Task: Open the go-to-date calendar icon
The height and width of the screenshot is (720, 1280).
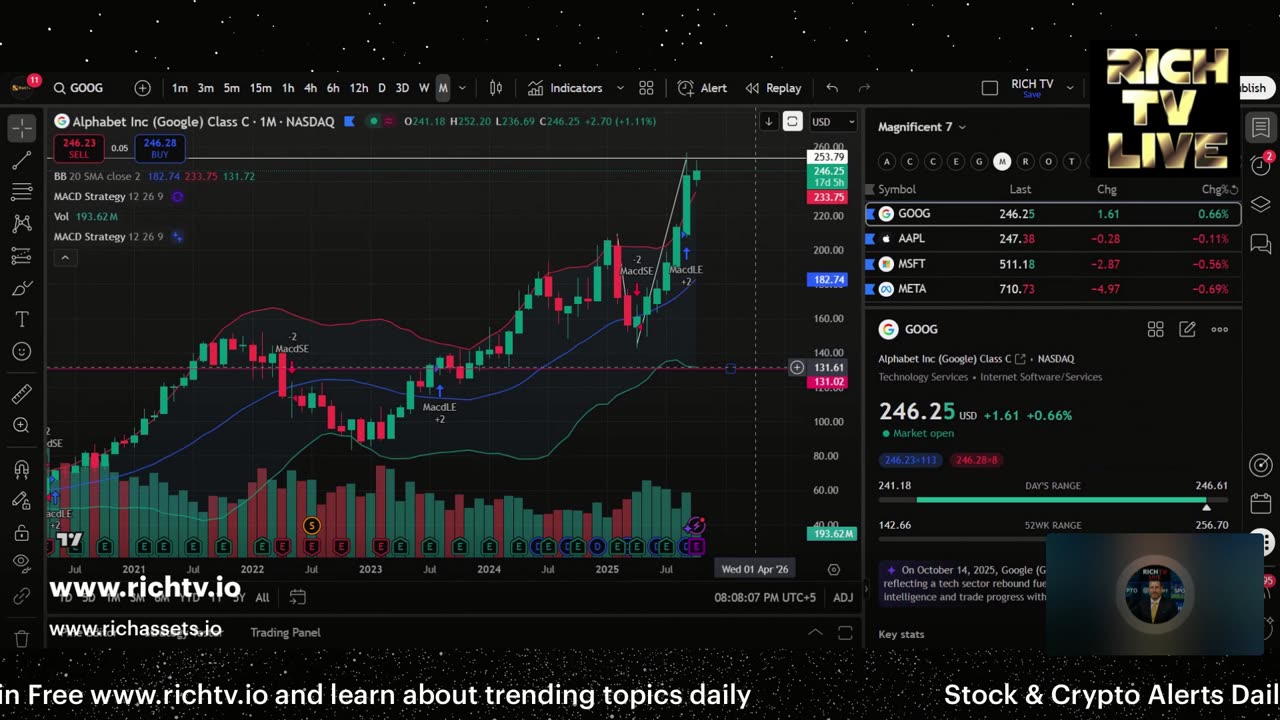Action: tap(297, 597)
